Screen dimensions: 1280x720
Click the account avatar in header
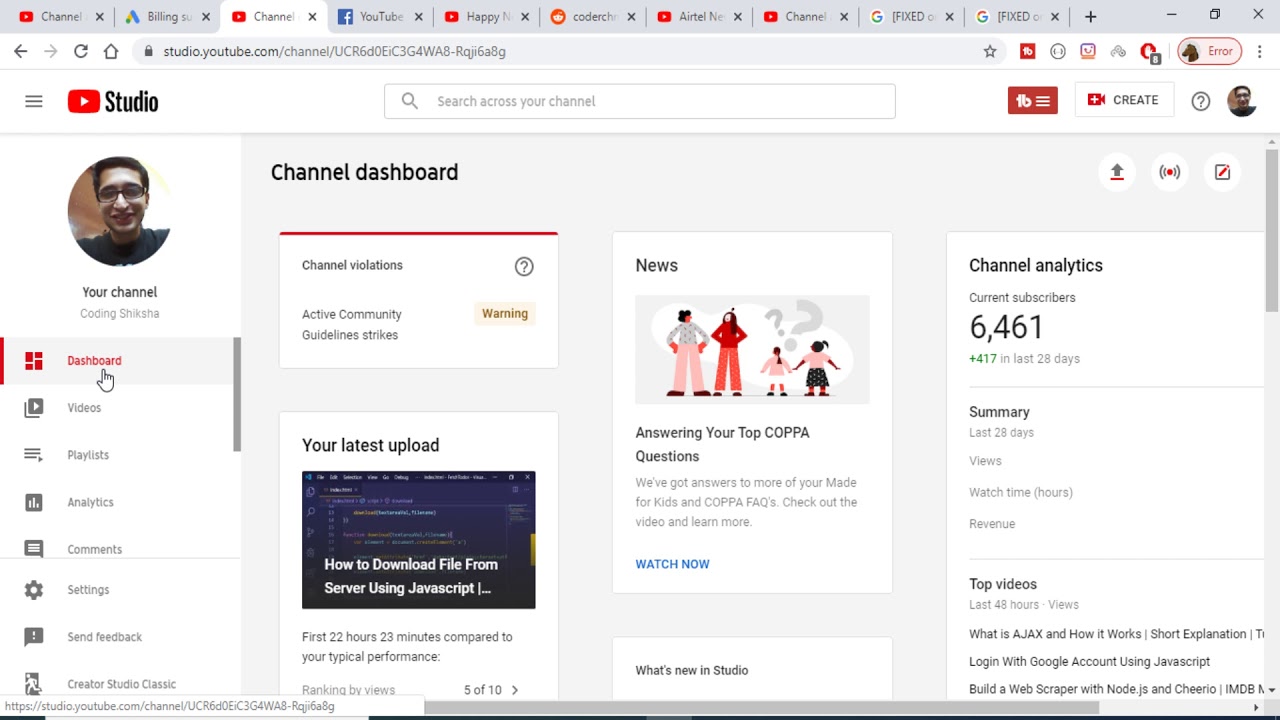(x=1241, y=101)
